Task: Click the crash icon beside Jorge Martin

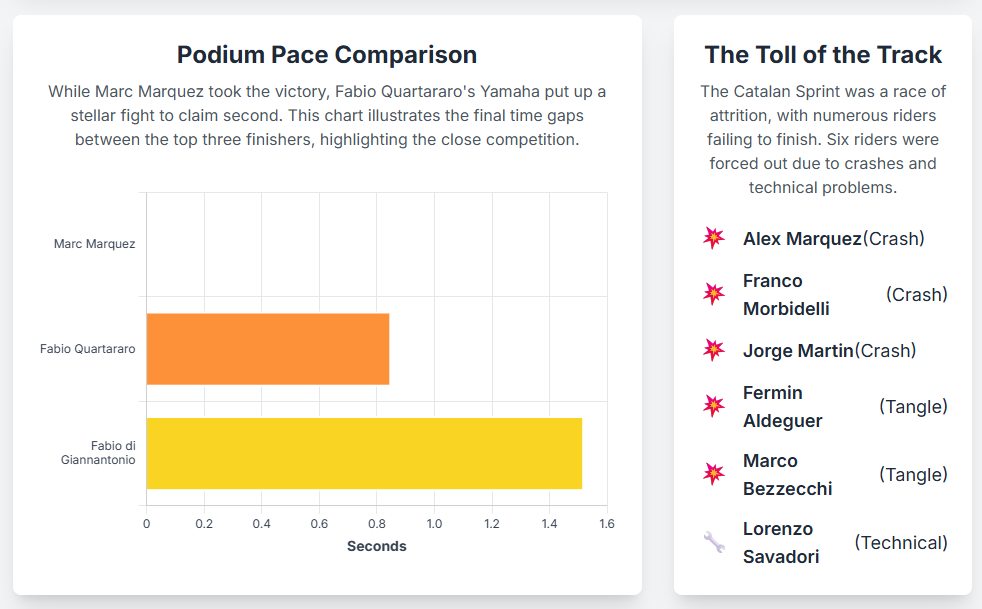Action: click(713, 350)
